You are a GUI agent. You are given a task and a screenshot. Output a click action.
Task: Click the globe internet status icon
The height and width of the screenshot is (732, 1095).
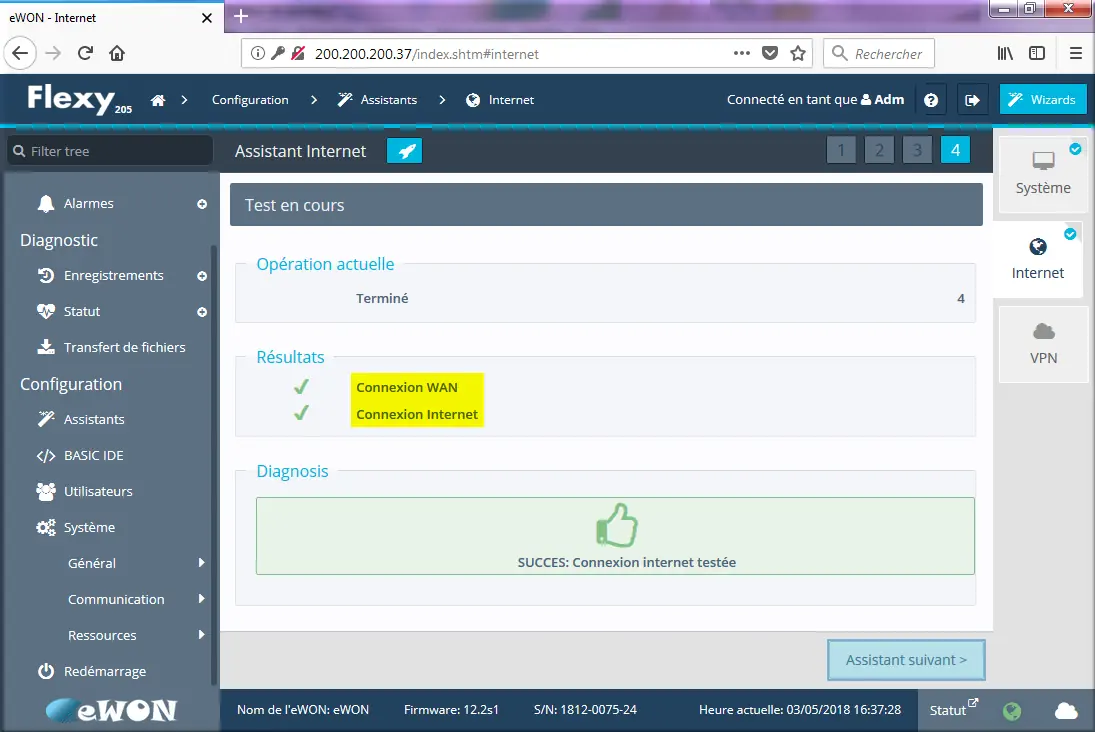point(1011,710)
